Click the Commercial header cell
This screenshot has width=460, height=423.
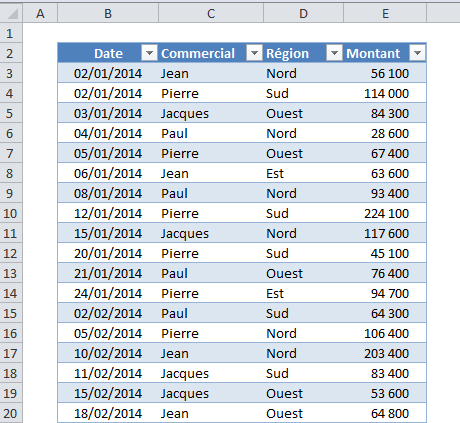[x=211, y=53]
